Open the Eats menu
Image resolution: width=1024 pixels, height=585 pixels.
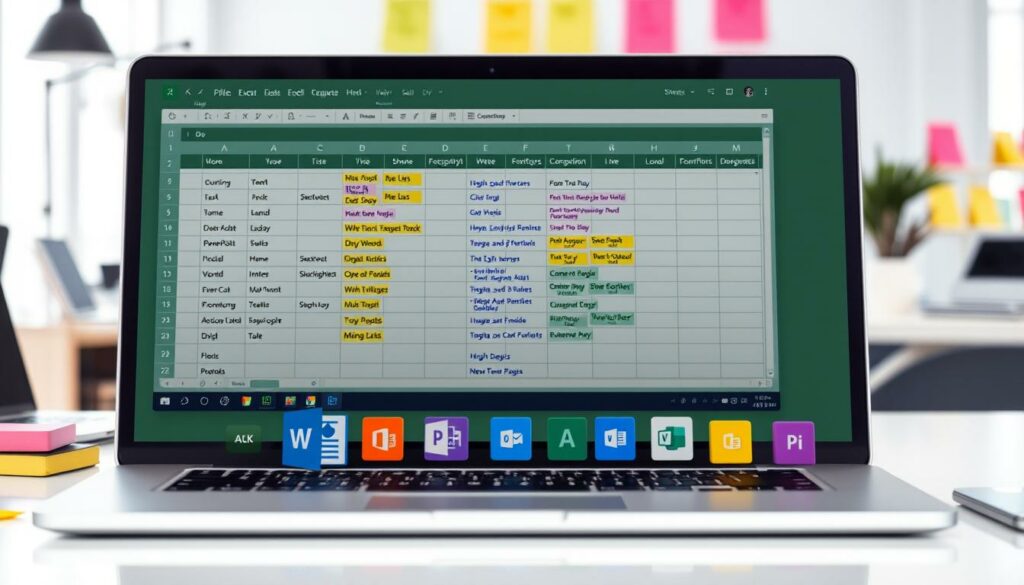tap(272, 93)
